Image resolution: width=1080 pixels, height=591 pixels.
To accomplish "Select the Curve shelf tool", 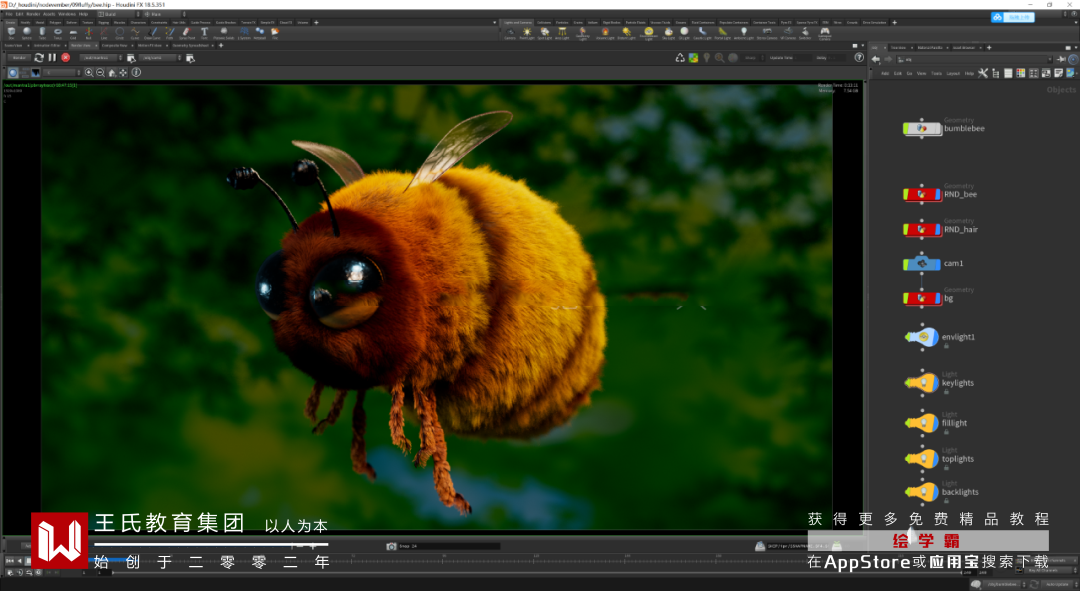I will coord(135,32).
